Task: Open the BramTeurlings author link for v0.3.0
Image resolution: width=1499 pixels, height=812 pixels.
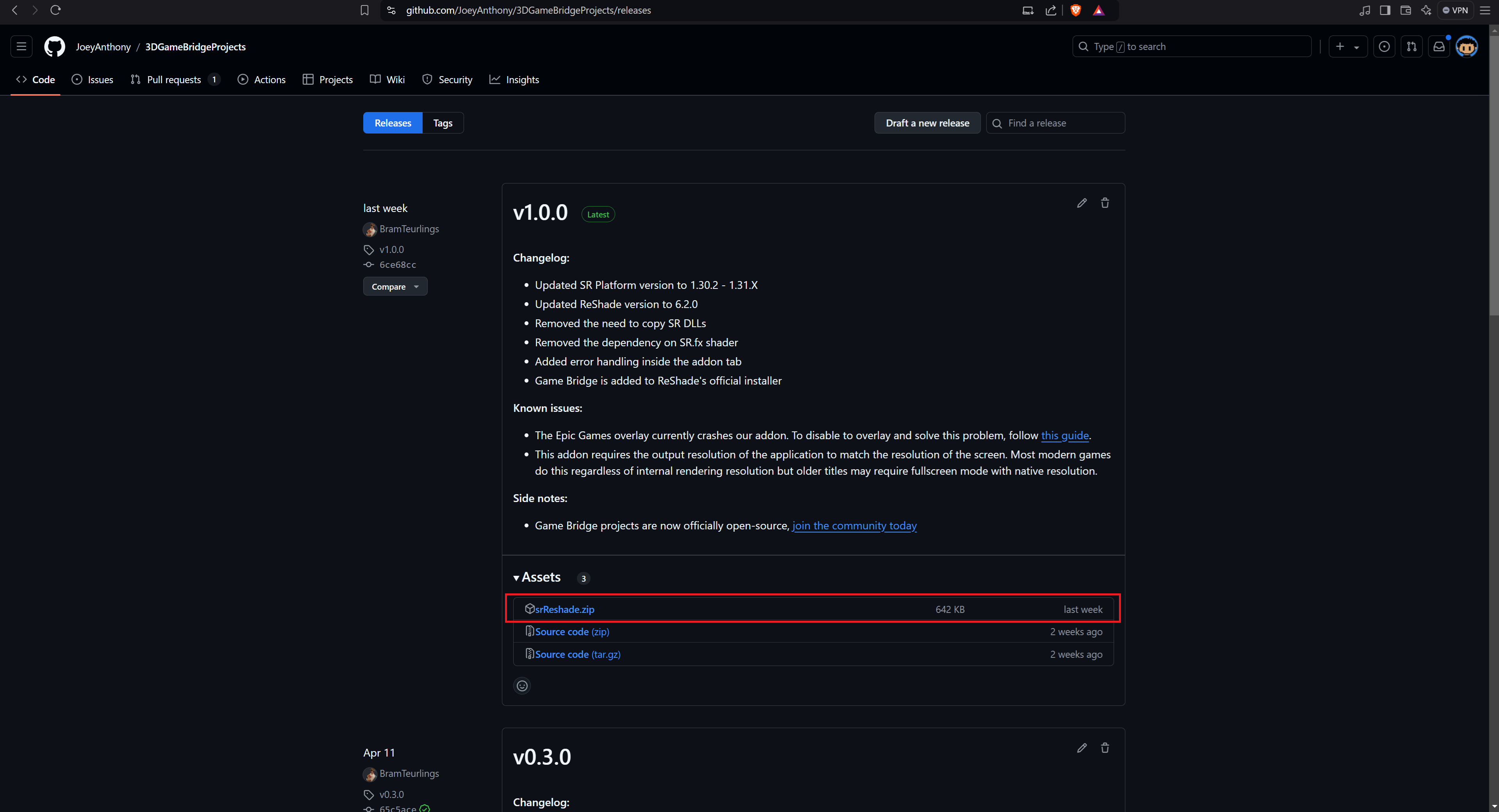Action: pyautogui.click(x=409, y=773)
